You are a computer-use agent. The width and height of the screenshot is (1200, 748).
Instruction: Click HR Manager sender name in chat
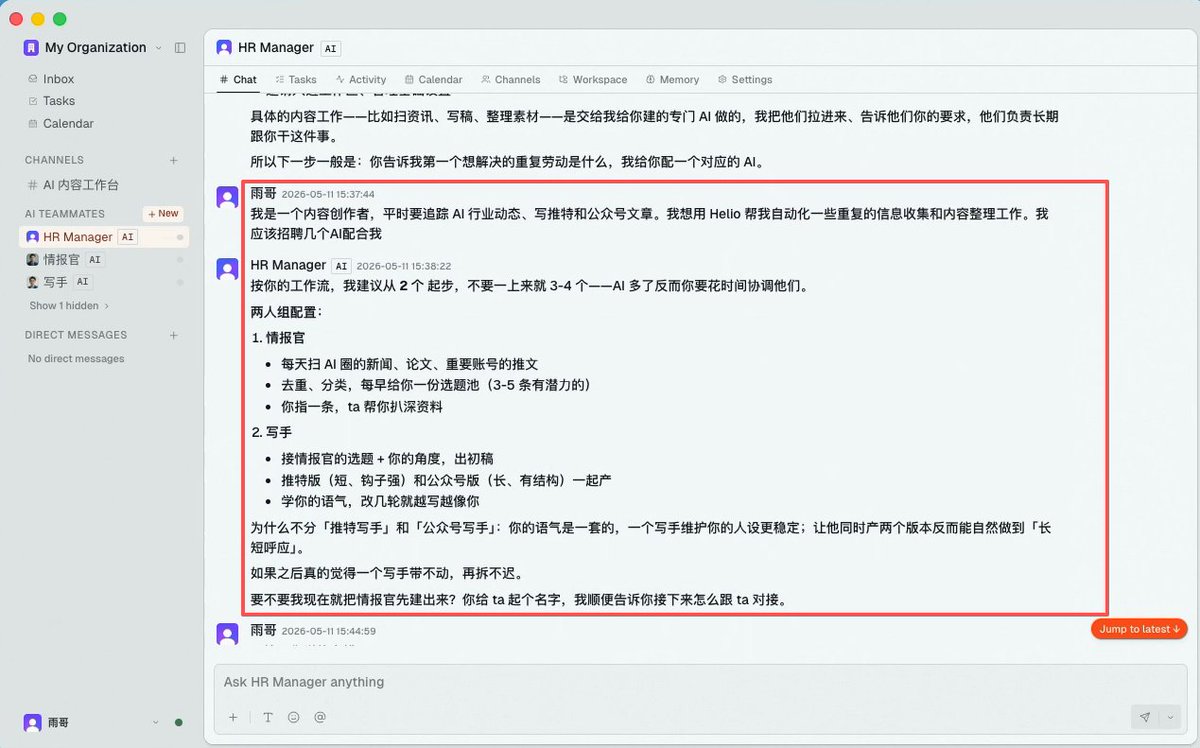pyautogui.click(x=288, y=265)
